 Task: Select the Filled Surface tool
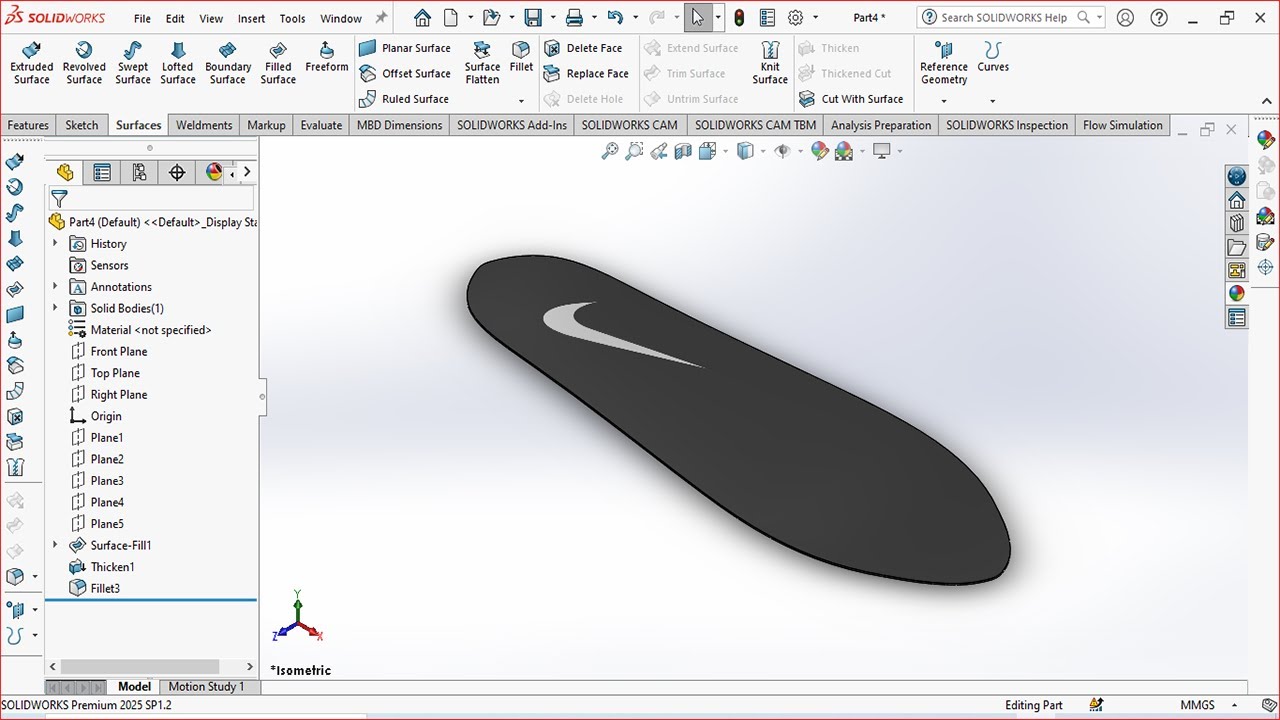pyautogui.click(x=278, y=63)
